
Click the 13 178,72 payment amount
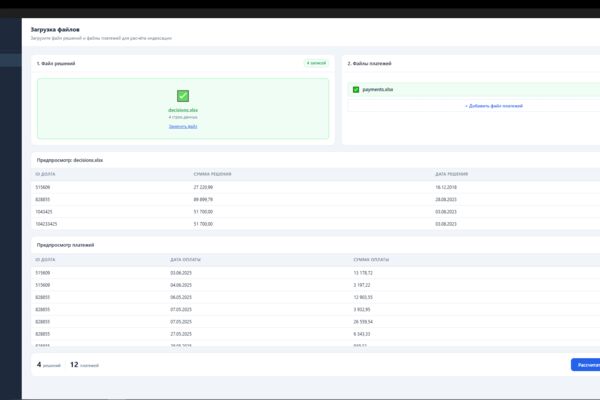(x=363, y=273)
